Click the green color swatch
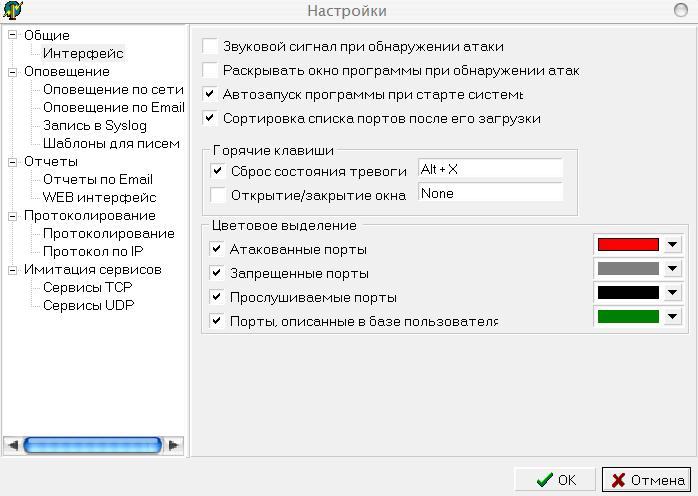The height and width of the screenshot is (496, 698). click(x=628, y=317)
